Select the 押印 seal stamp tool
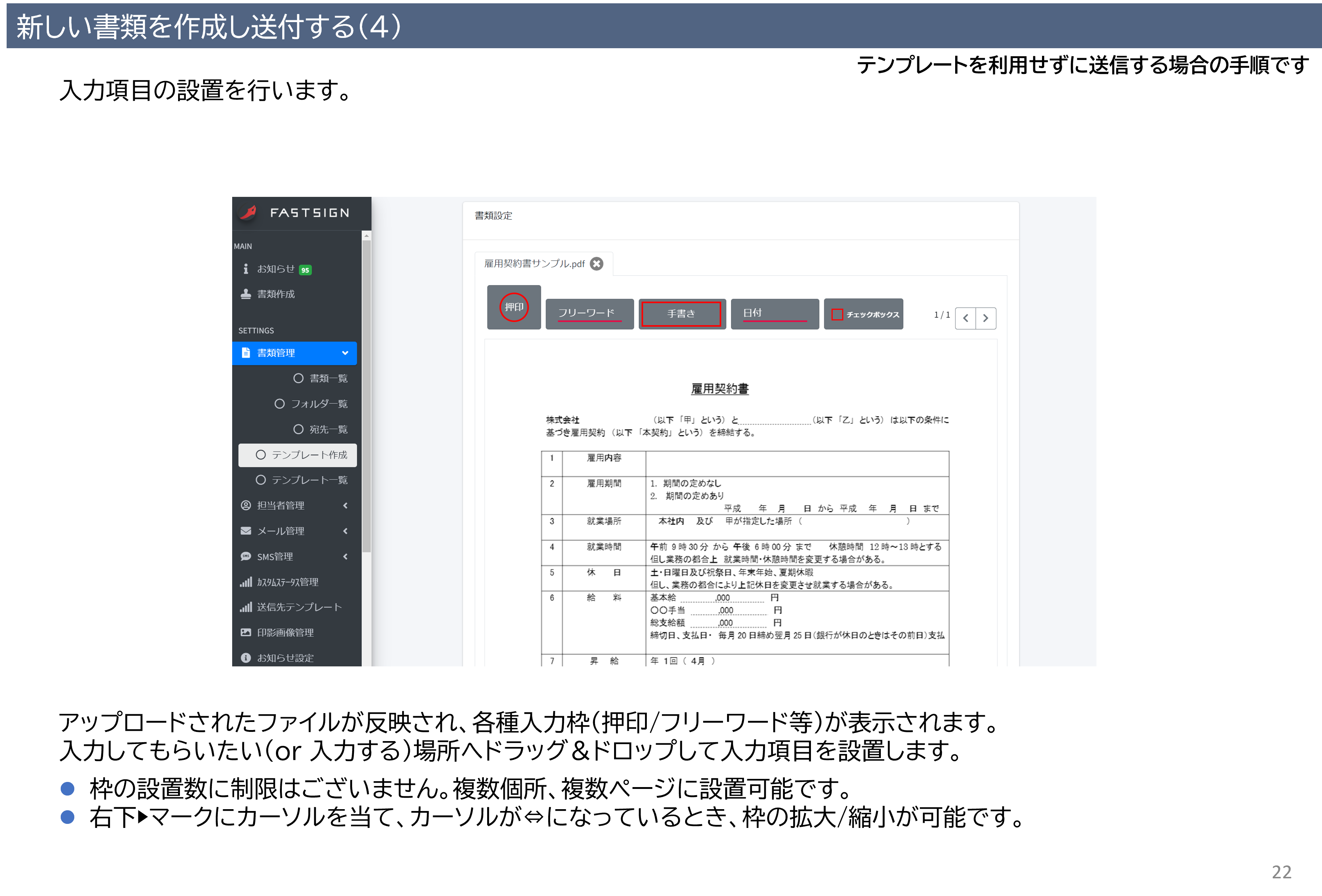The image size is (1322, 896). click(x=514, y=307)
